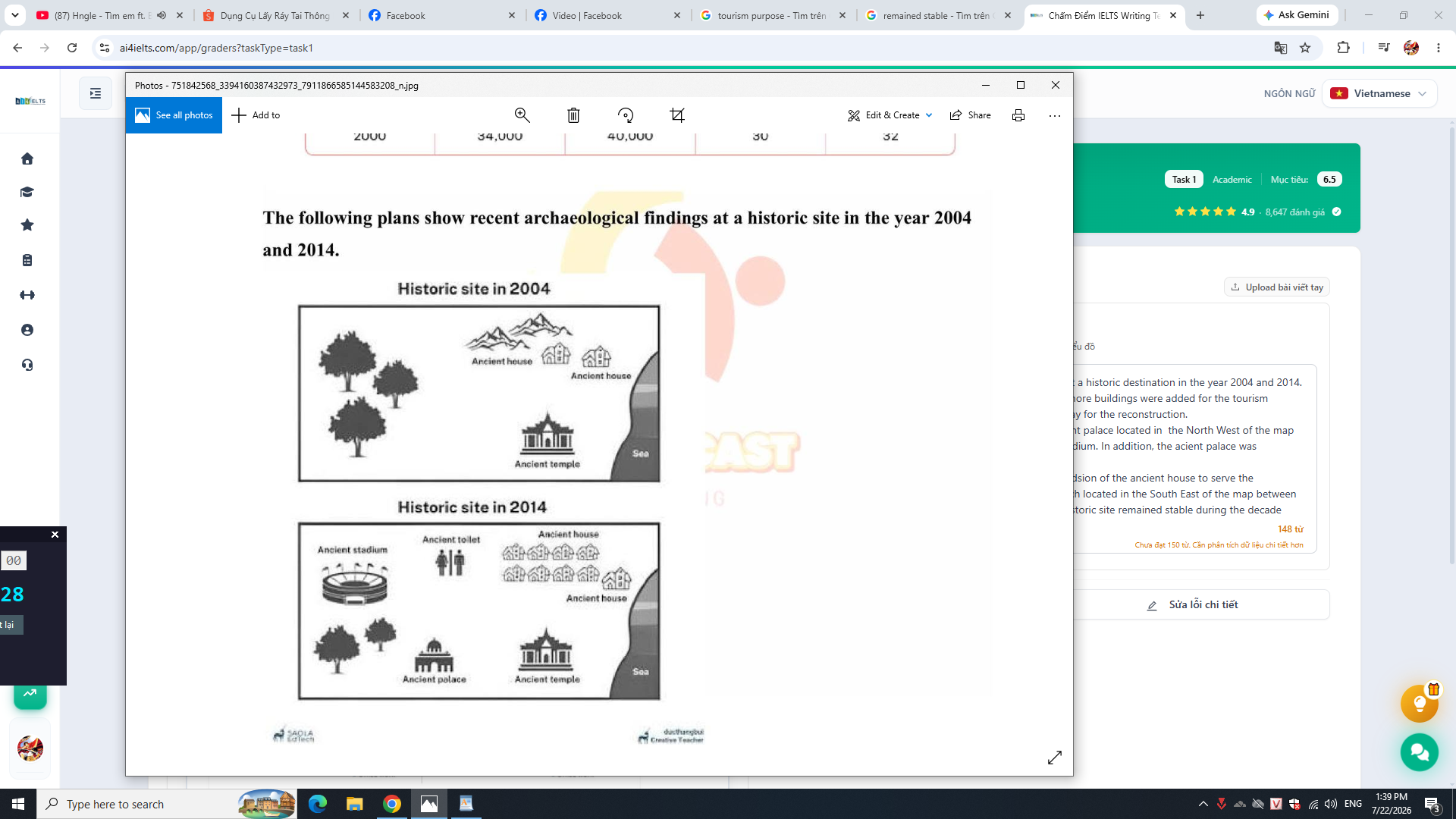Zoom in with the Photos magnifier icon

(522, 115)
